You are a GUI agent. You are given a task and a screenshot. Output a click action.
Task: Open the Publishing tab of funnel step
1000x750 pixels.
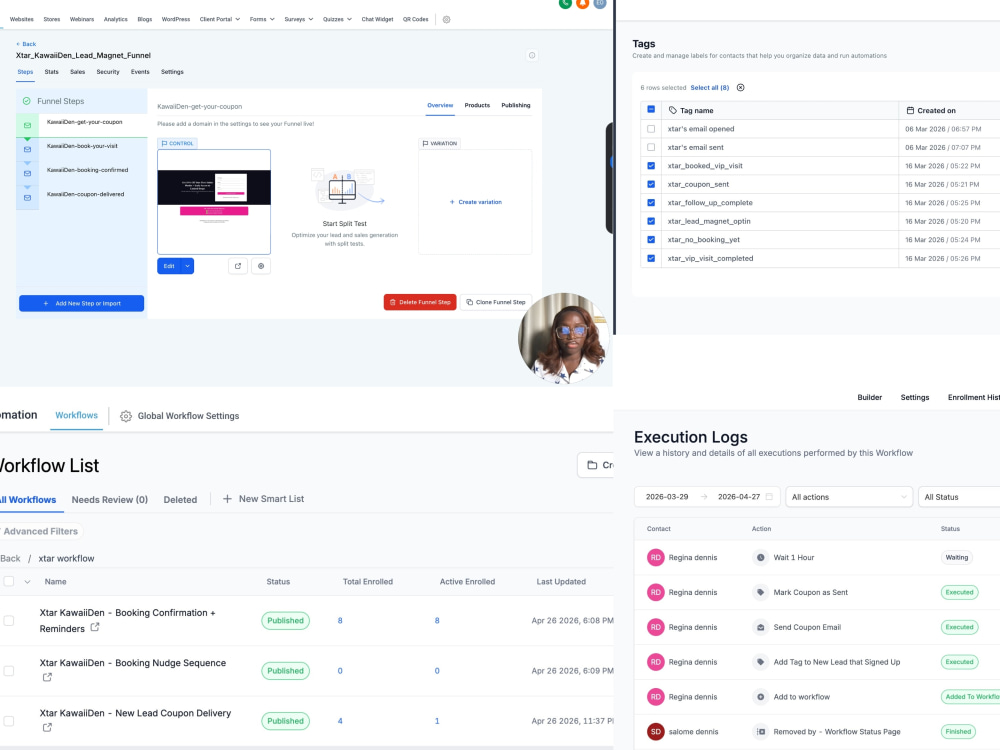515,105
